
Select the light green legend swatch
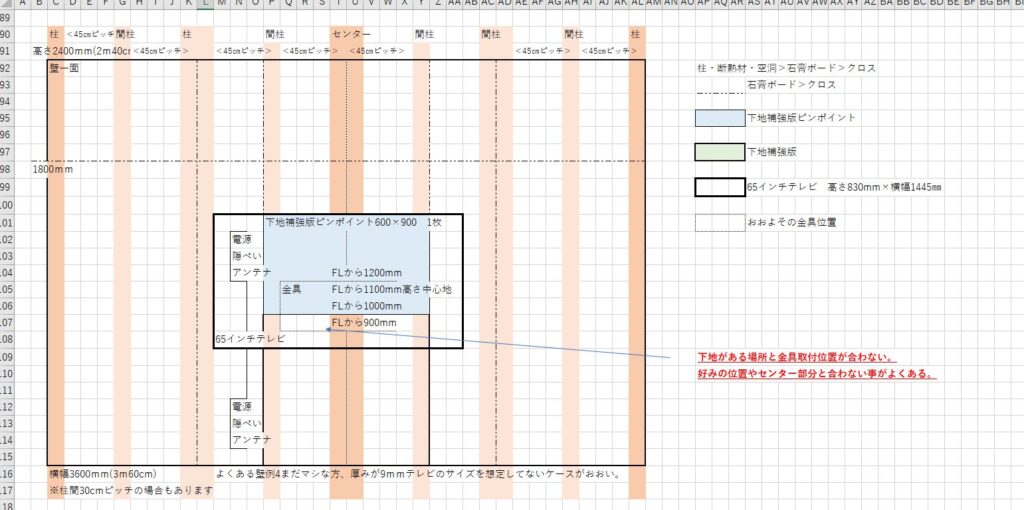pos(720,152)
